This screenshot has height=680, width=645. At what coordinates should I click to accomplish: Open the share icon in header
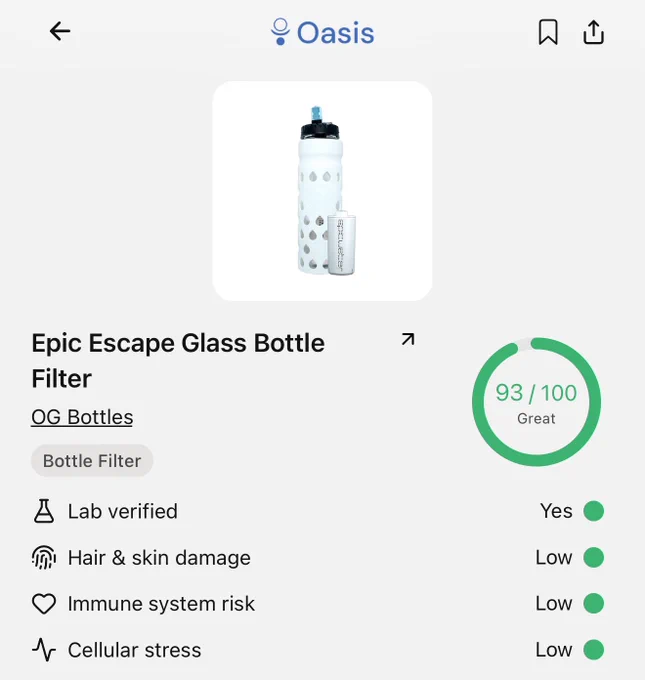593,32
